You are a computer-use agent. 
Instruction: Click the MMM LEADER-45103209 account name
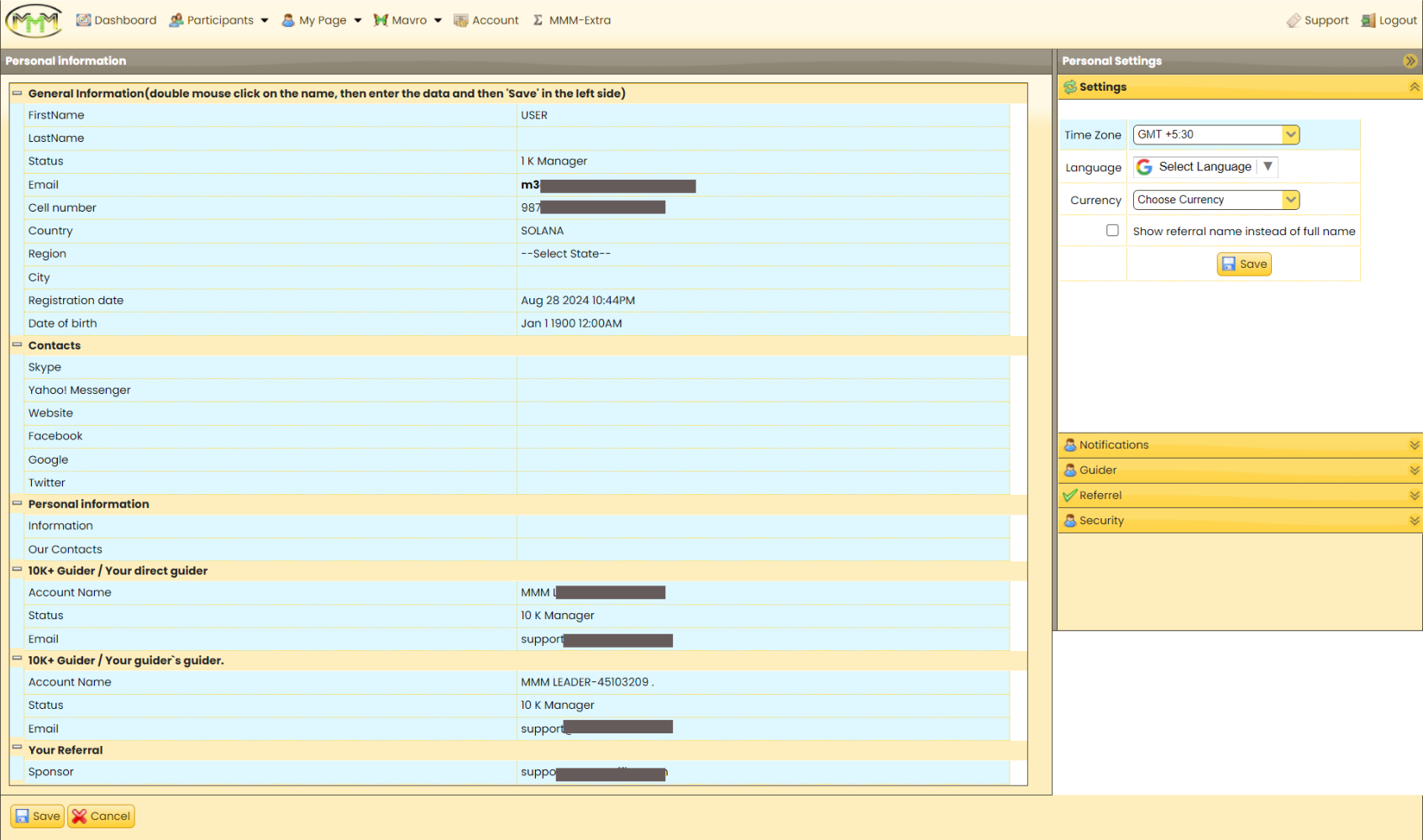point(586,682)
